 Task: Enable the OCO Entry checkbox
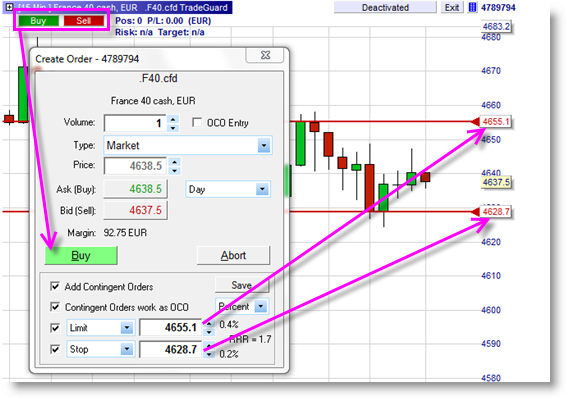coord(197,123)
